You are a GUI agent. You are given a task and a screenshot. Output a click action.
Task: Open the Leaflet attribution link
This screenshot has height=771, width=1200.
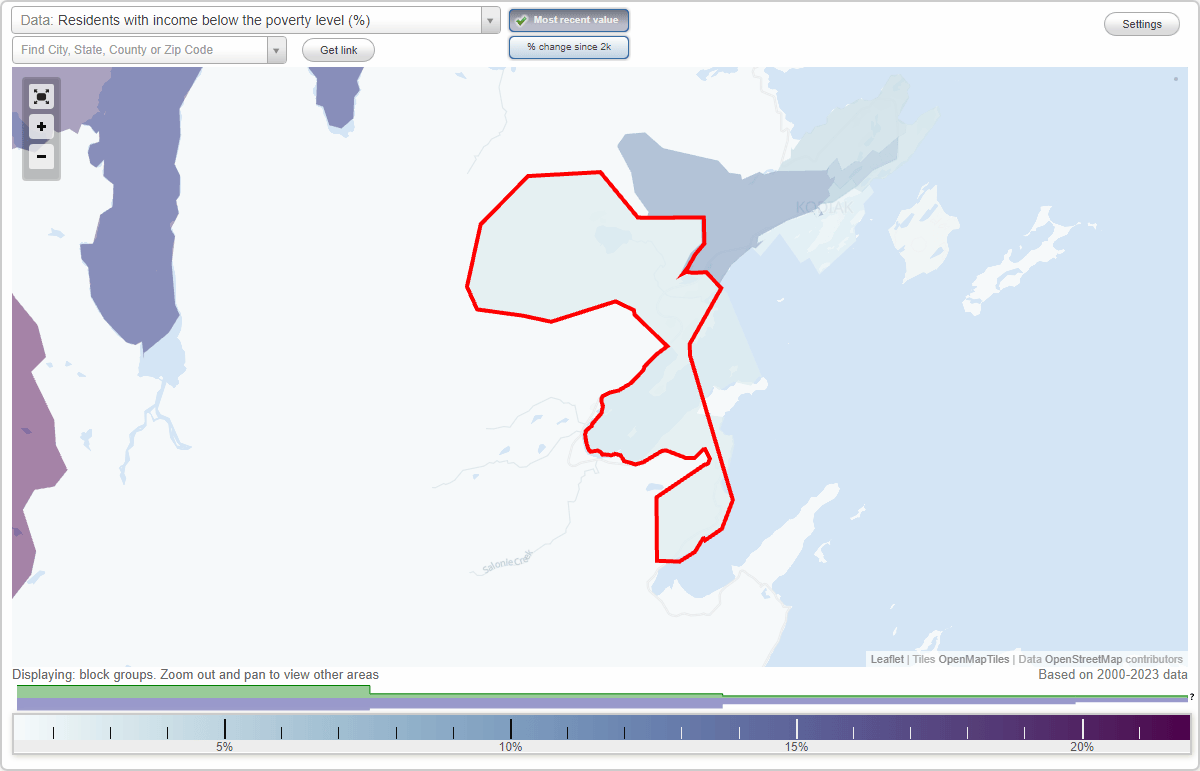tap(886, 659)
